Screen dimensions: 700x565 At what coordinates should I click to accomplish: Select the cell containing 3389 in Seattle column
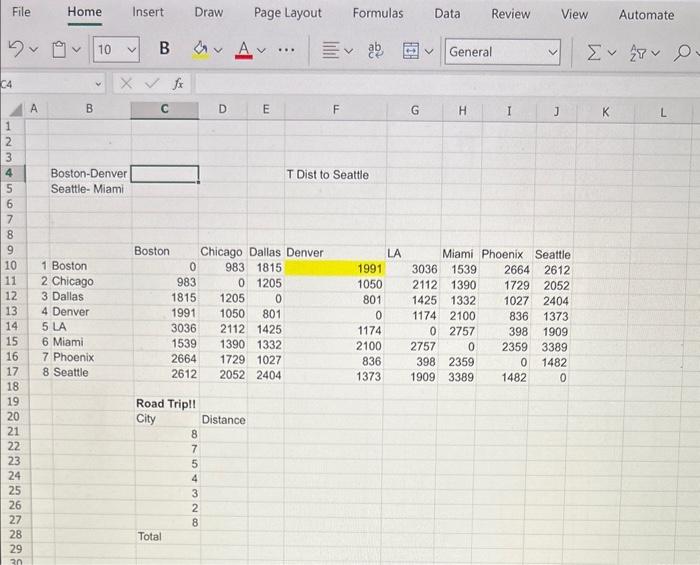(x=554, y=347)
